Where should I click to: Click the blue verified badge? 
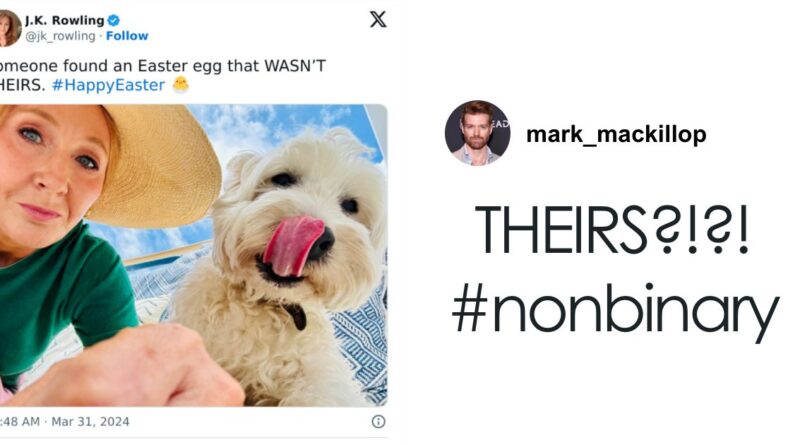(x=114, y=20)
